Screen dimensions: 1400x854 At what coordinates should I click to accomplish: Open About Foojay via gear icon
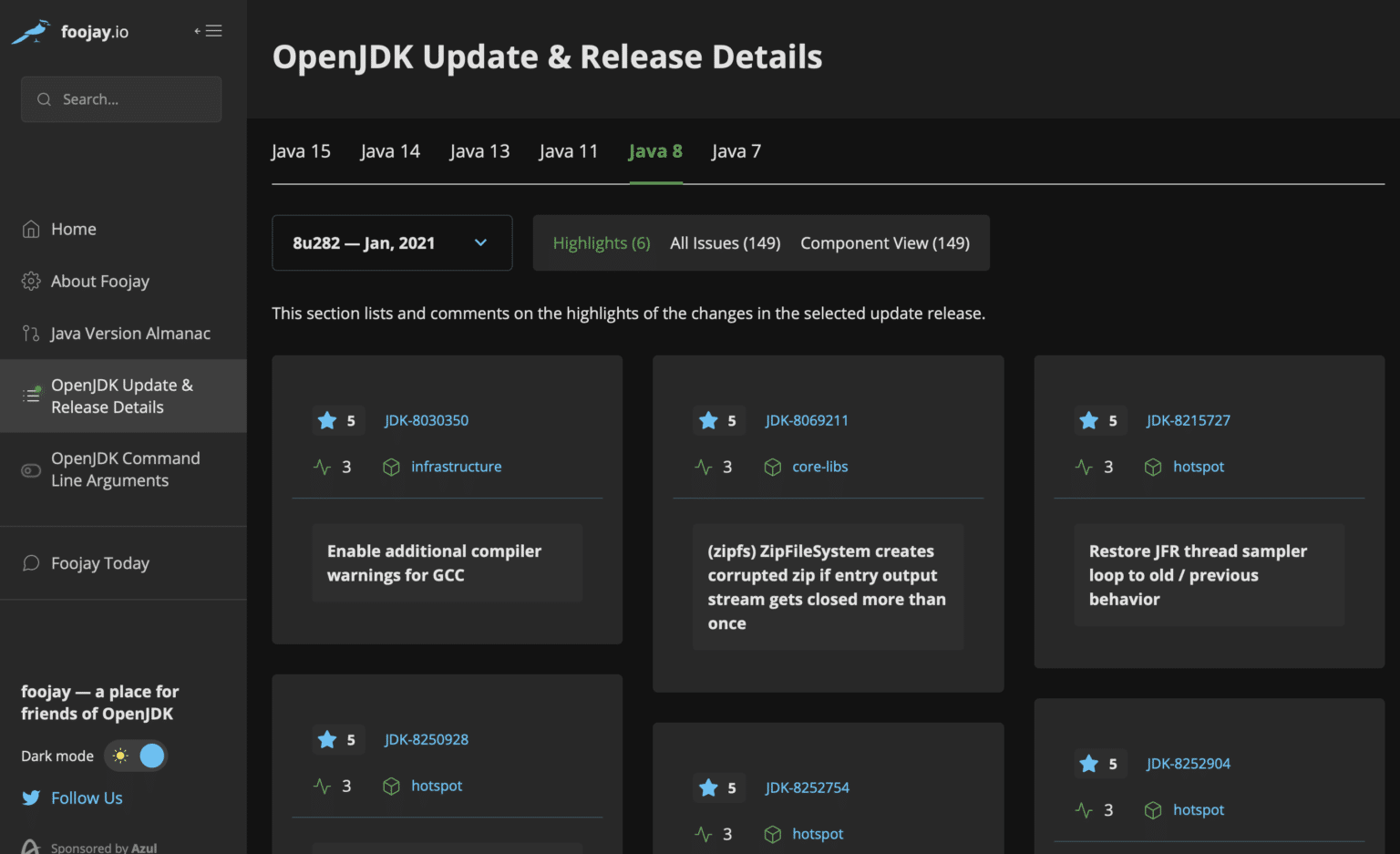click(30, 281)
